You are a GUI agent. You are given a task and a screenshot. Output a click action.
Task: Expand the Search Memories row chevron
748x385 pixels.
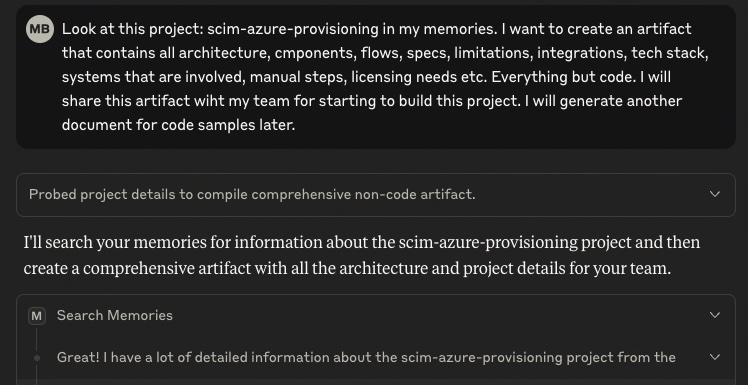click(714, 315)
